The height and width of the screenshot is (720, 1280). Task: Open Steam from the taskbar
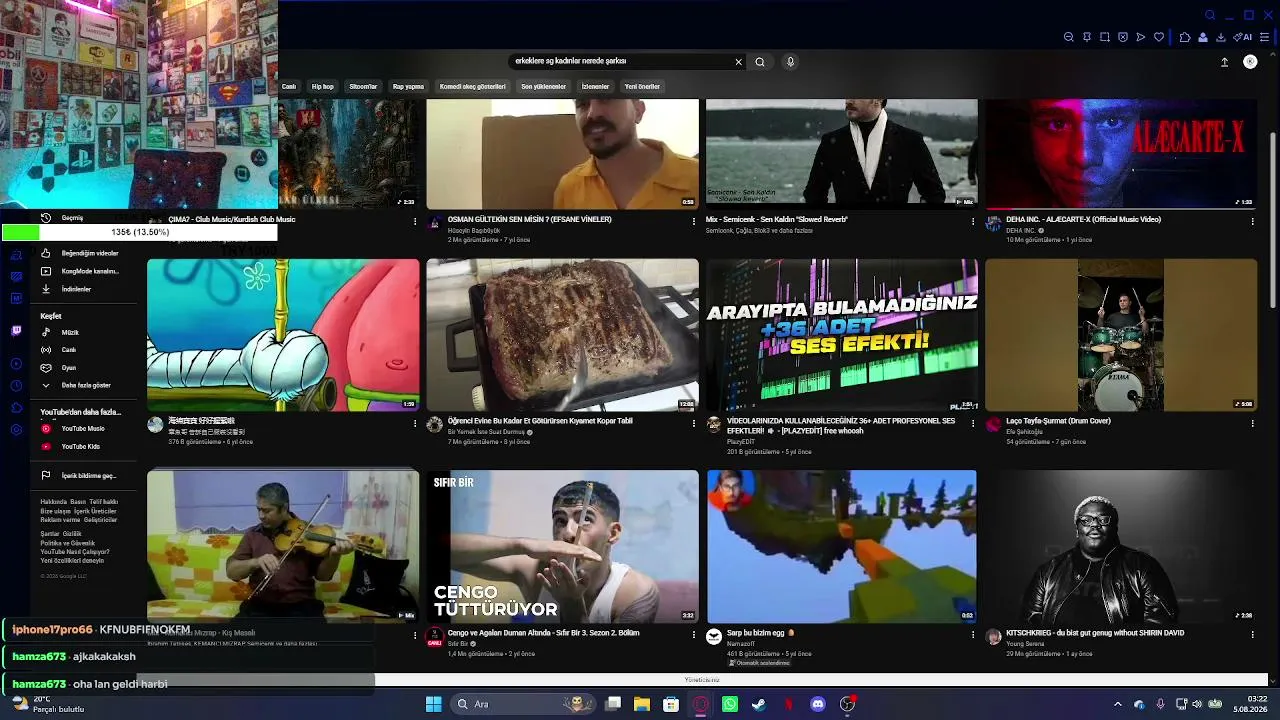tap(759, 704)
